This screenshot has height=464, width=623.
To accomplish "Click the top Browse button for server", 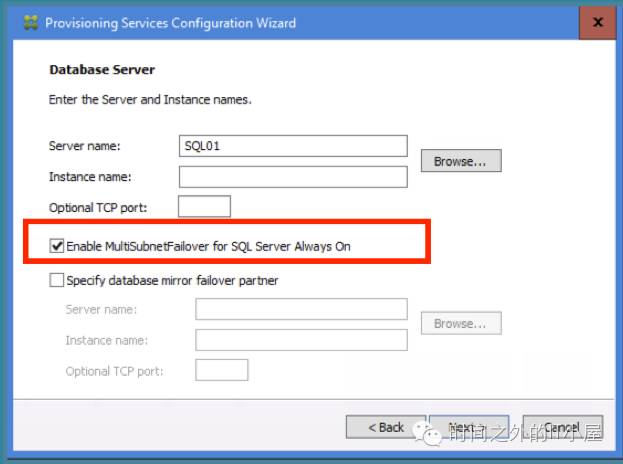I will [x=461, y=161].
